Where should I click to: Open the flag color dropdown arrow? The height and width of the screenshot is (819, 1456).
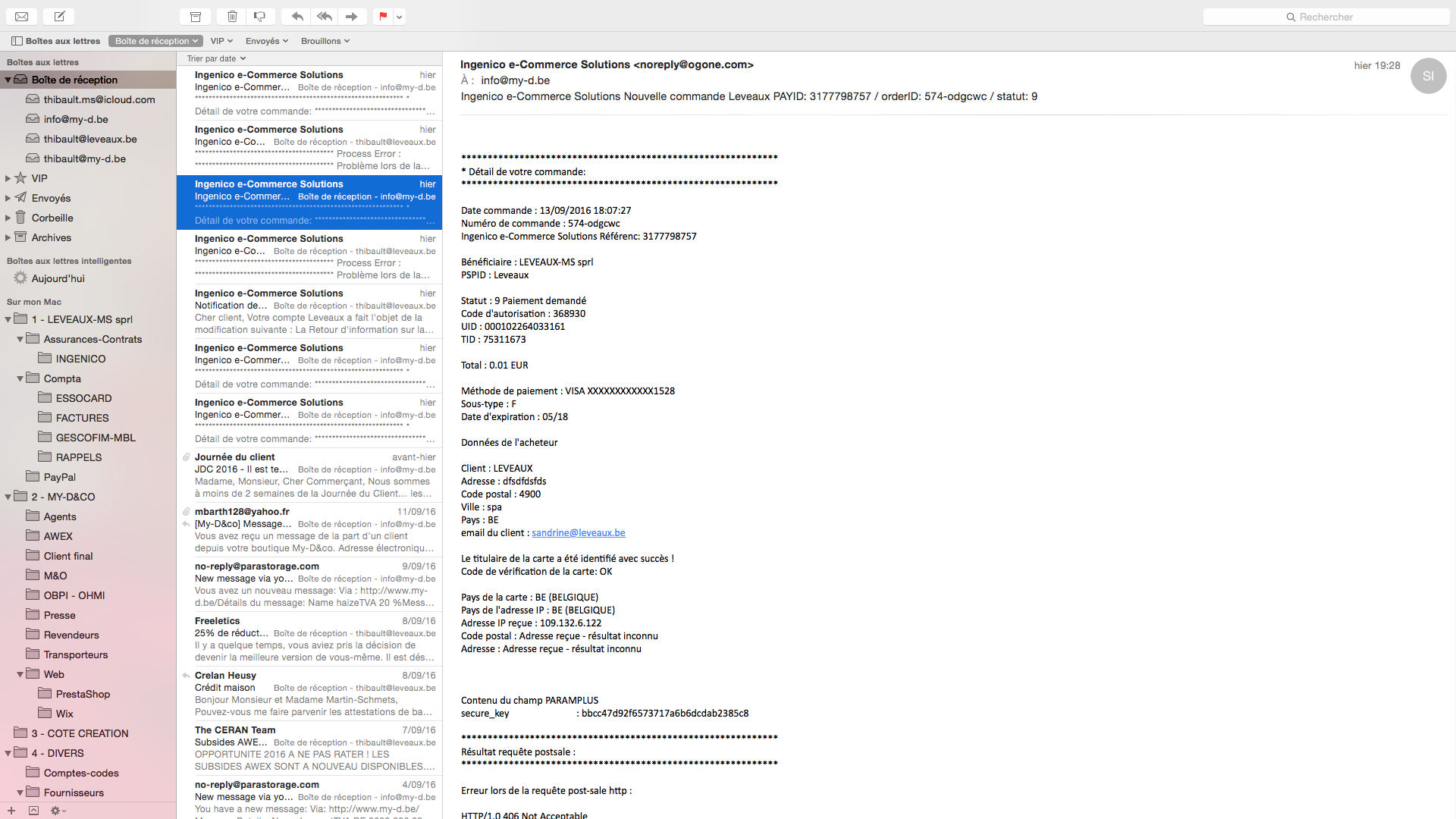coord(400,16)
